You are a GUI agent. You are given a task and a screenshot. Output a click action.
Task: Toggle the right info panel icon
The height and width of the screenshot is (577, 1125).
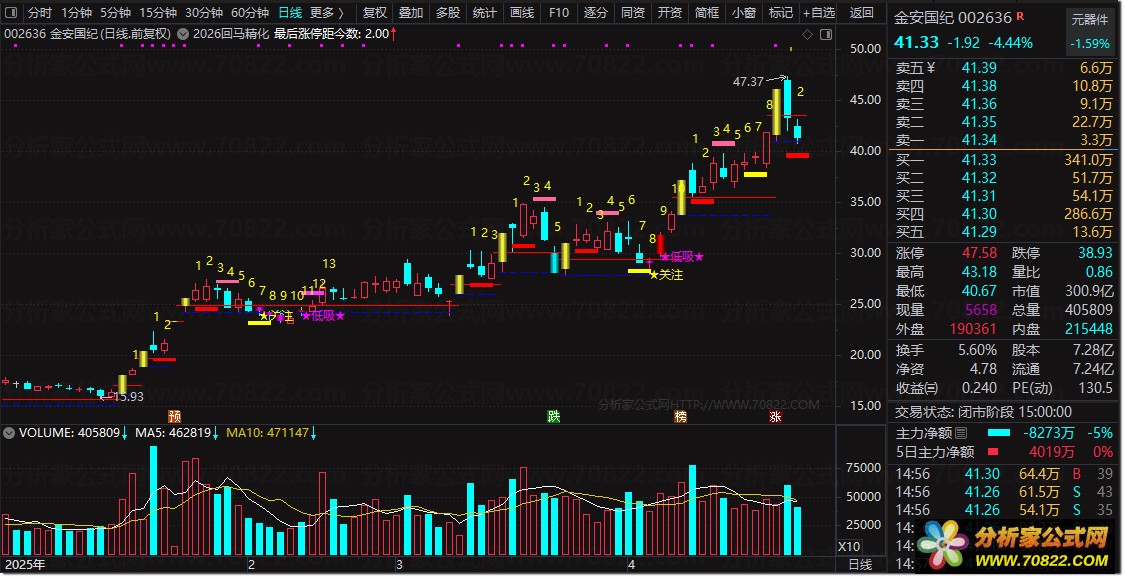(x=826, y=34)
